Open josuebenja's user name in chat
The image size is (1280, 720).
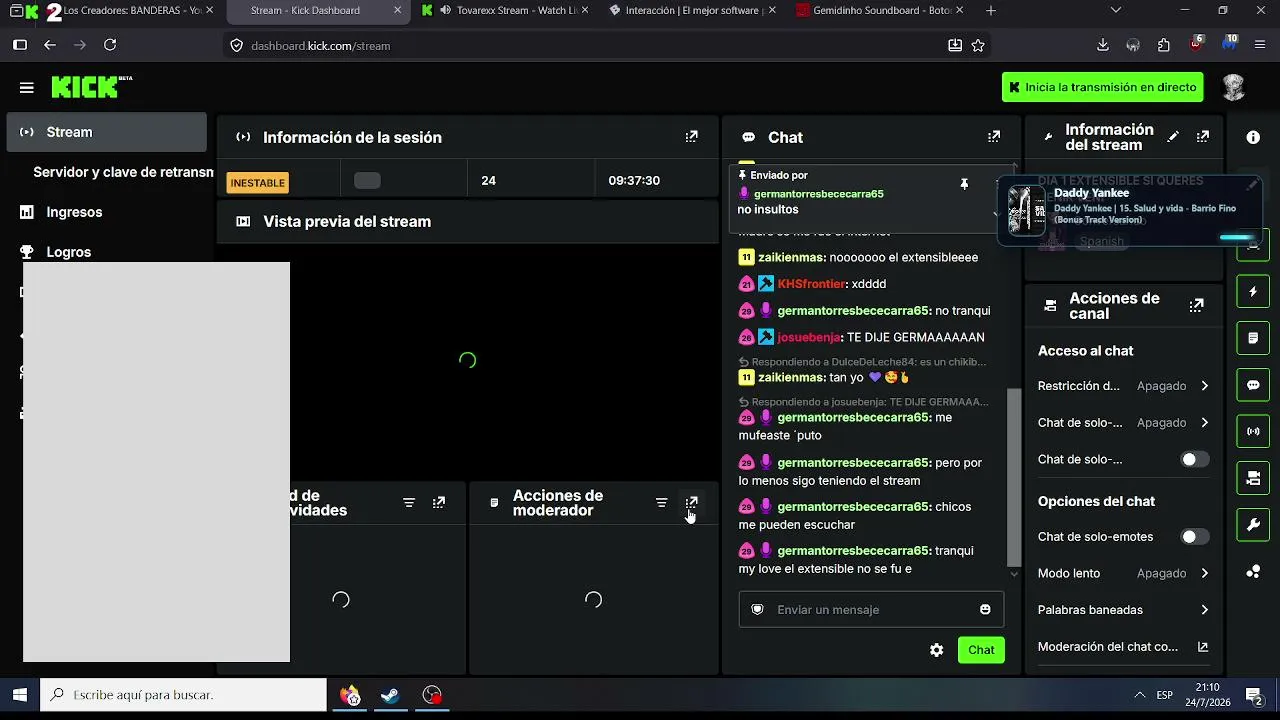pos(809,337)
